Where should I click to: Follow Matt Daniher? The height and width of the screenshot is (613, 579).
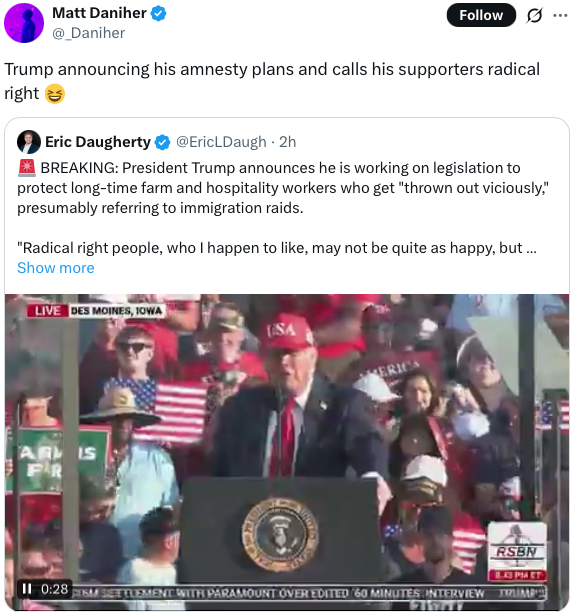coord(481,15)
